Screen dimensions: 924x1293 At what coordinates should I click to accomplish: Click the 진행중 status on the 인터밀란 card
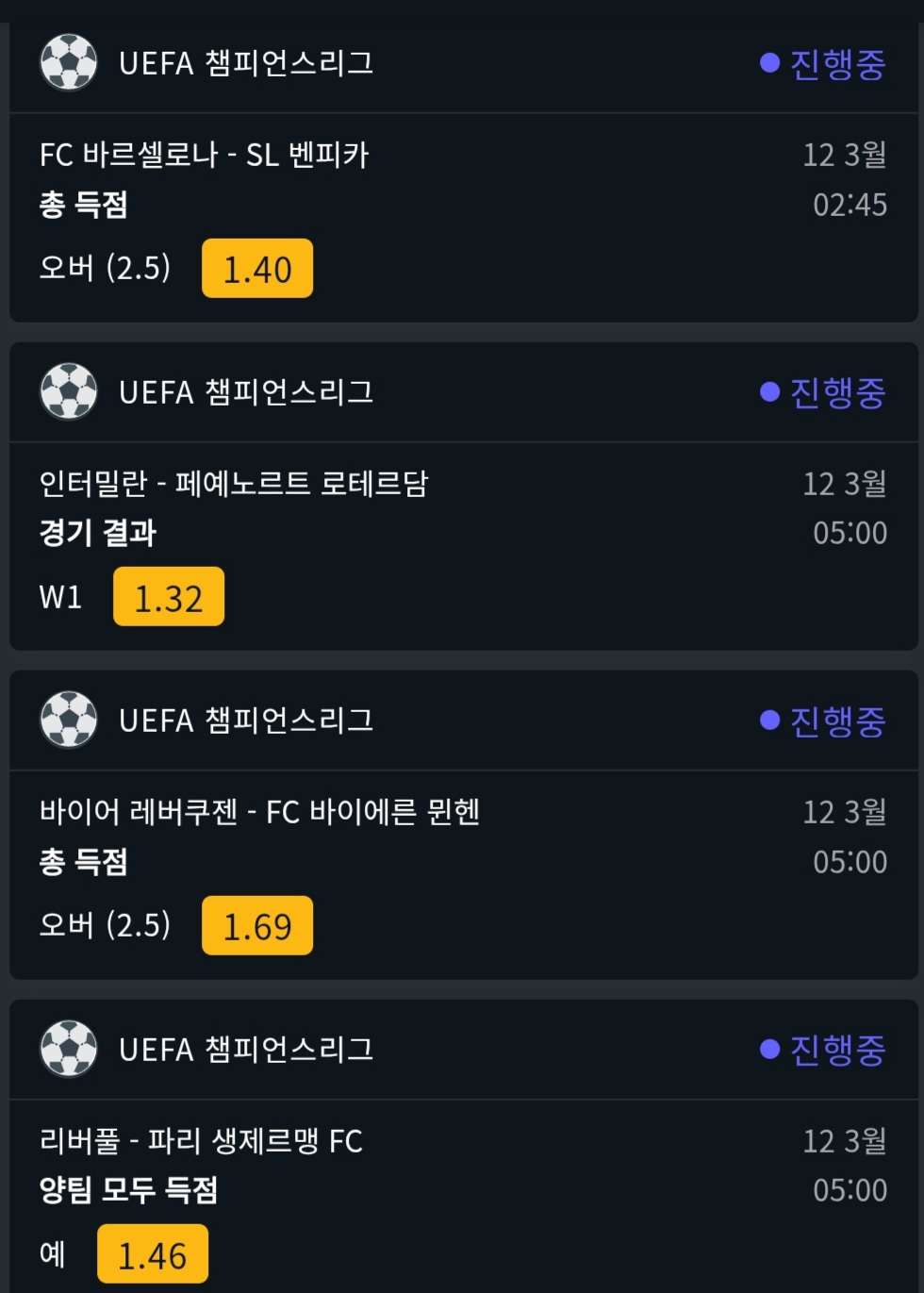pos(823,392)
